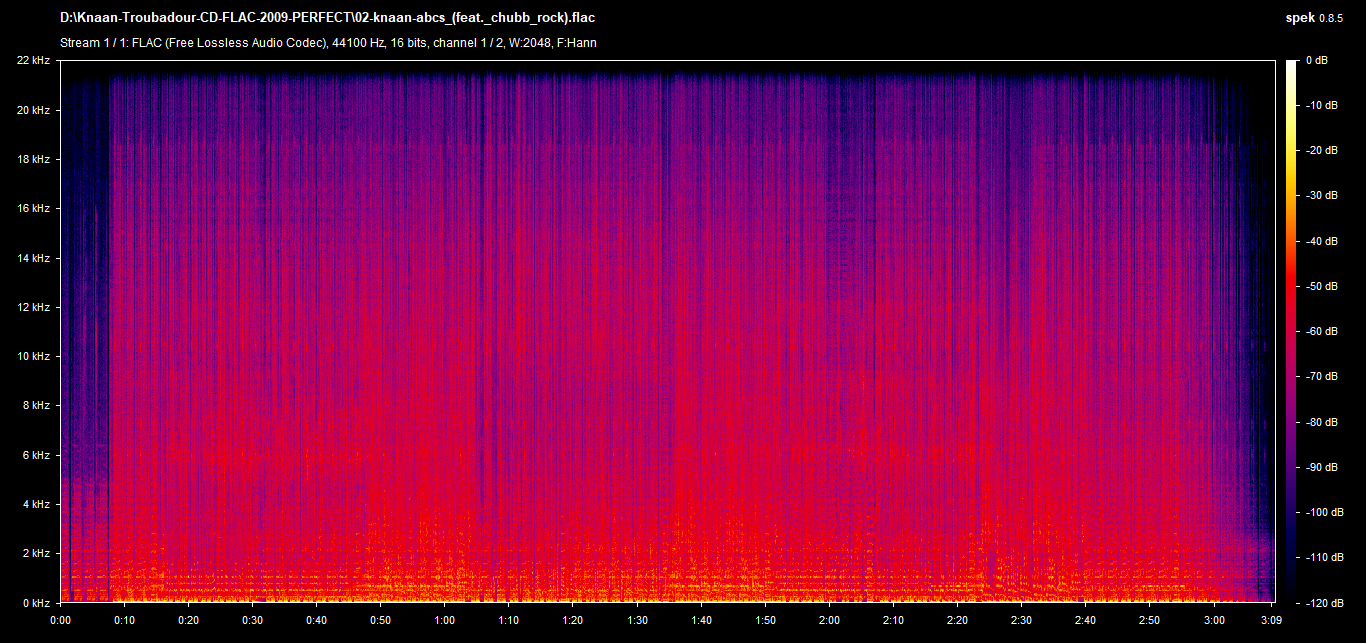Click the 4 kHz frequency label
Image resolution: width=1366 pixels, height=643 pixels.
point(35,504)
